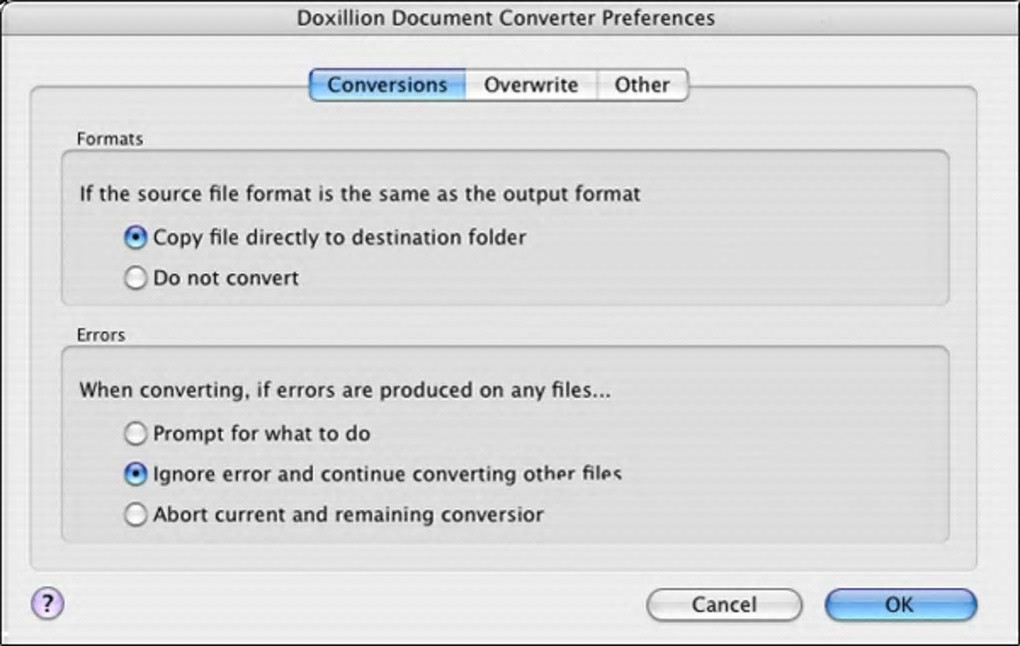The image size is (1020, 646).
Task: Select the 'Ignore error and continue' radio button
Action: pos(135,474)
